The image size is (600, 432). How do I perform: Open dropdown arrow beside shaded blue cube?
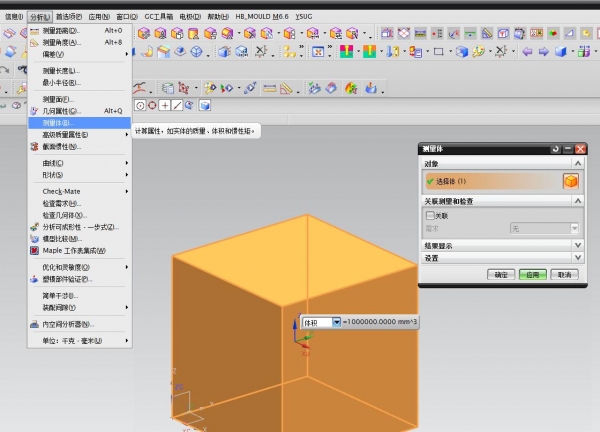(573, 51)
